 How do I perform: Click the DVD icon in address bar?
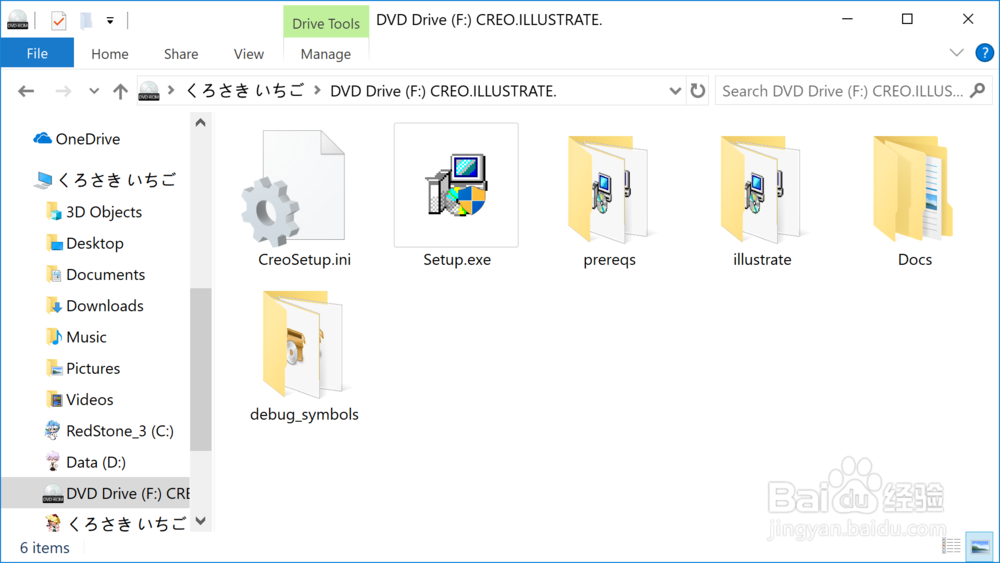click(x=149, y=91)
